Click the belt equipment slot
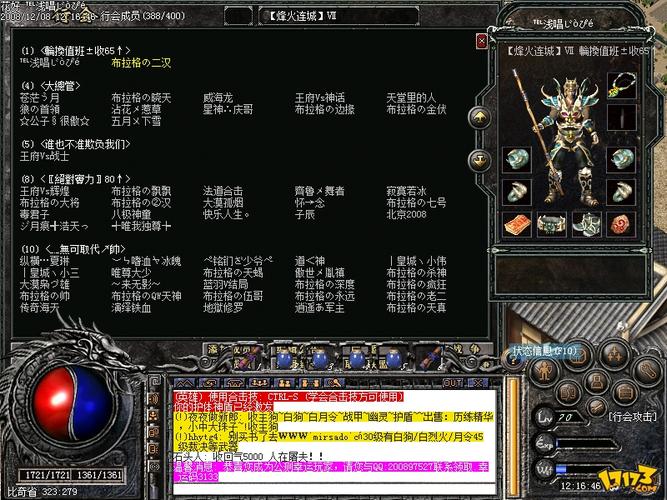 pyautogui.click(x=552, y=224)
